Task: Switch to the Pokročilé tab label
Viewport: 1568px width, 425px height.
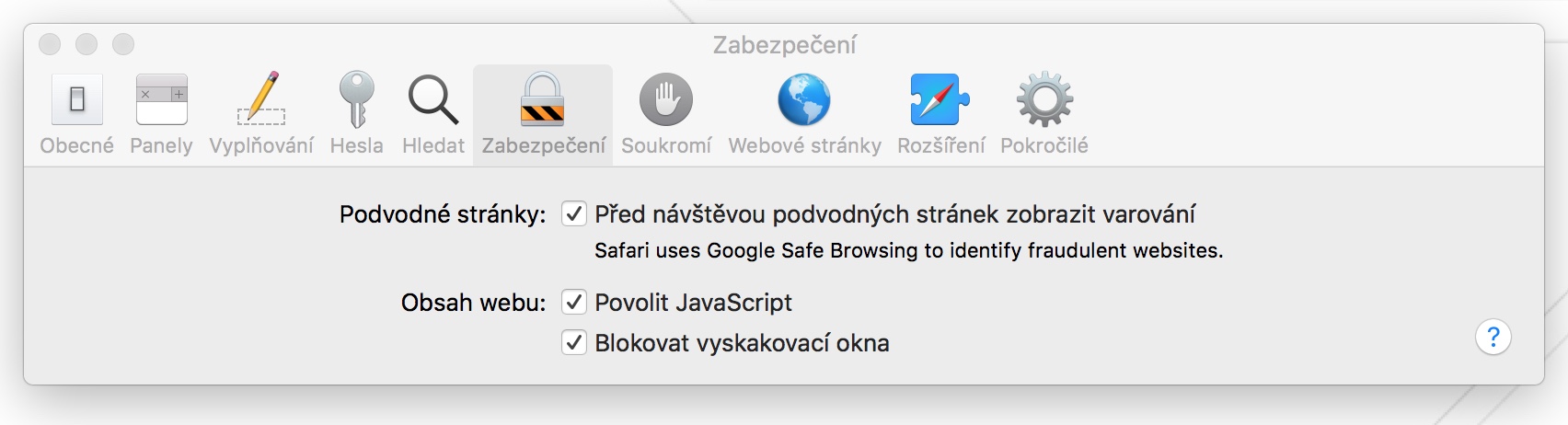Action: click(x=1044, y=145)
